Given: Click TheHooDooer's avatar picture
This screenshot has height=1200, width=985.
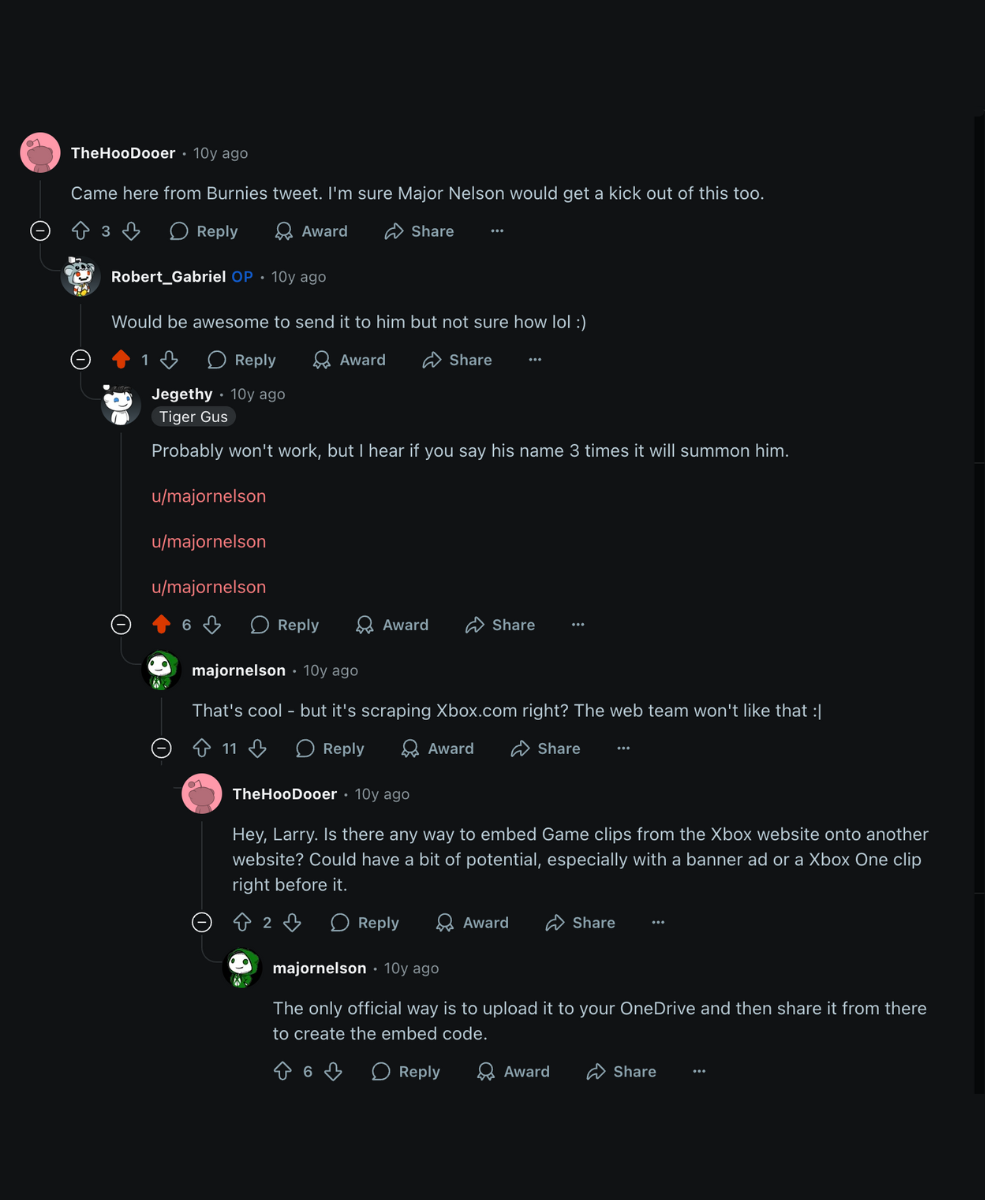Looking at the screenshot, I should coord(39,152).
